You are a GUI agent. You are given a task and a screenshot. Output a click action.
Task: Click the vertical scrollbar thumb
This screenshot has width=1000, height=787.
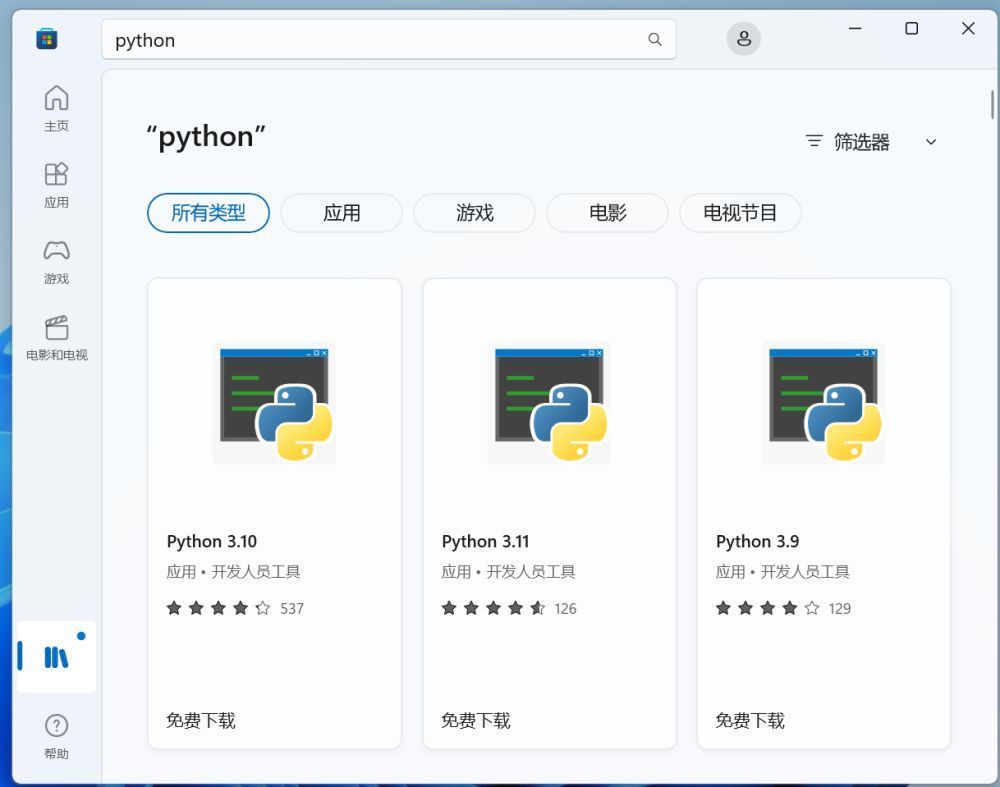coord(992,105)
